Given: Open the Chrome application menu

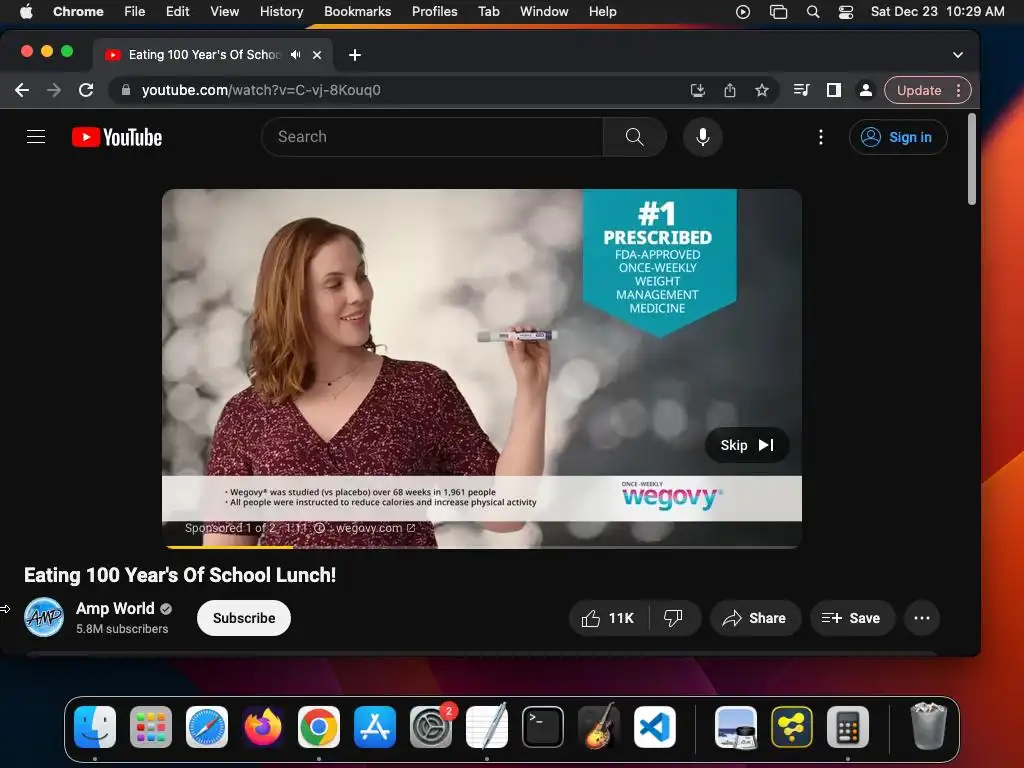Looking at the screenshot, I should [x=78, y=11].
